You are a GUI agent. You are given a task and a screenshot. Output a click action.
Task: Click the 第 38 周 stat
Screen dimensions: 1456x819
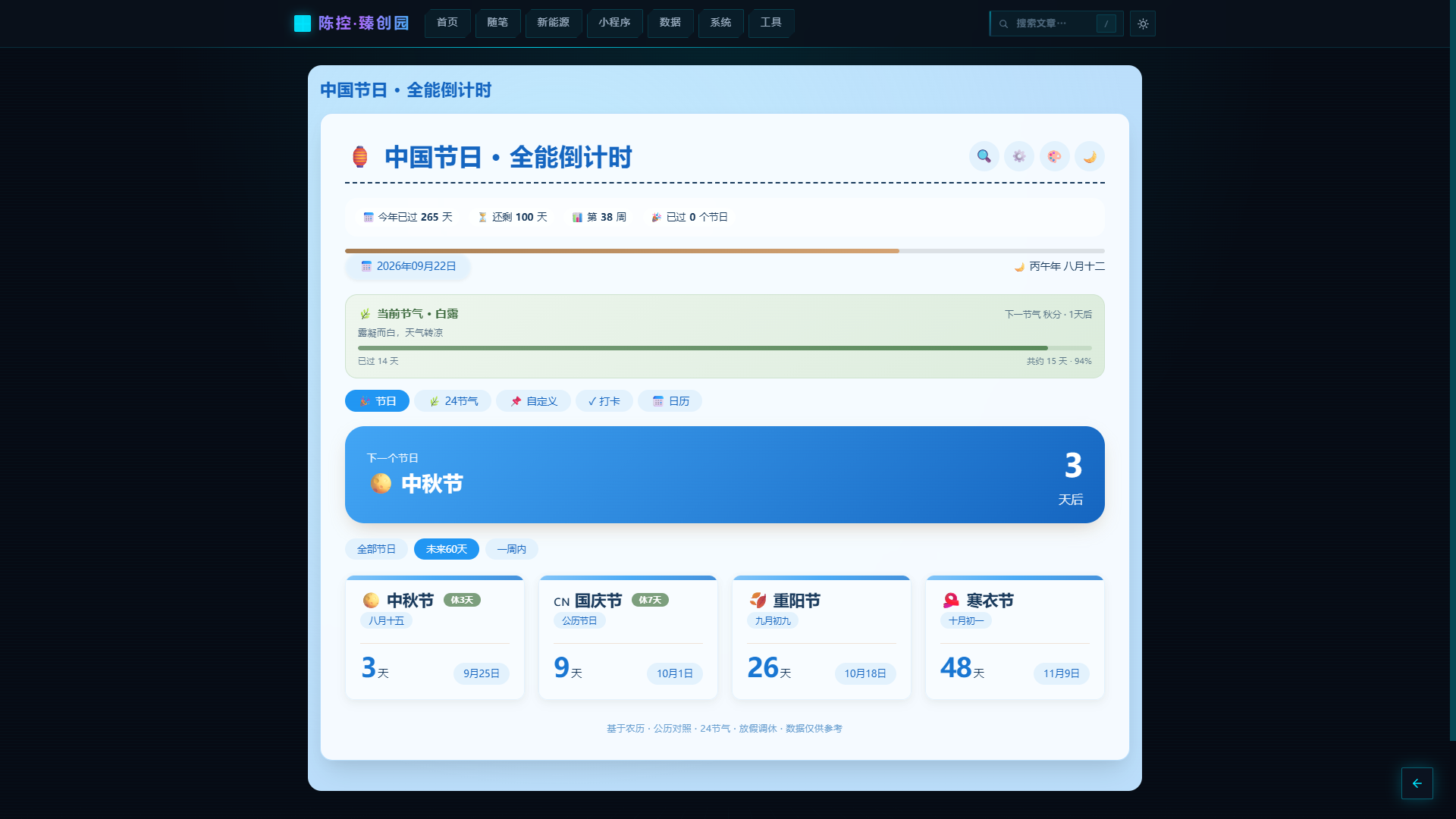pos(599,217)
